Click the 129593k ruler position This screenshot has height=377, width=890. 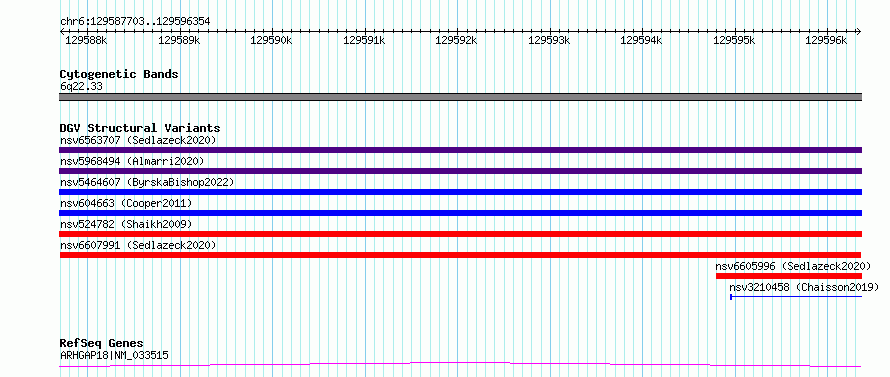click(x=549, y=40)
